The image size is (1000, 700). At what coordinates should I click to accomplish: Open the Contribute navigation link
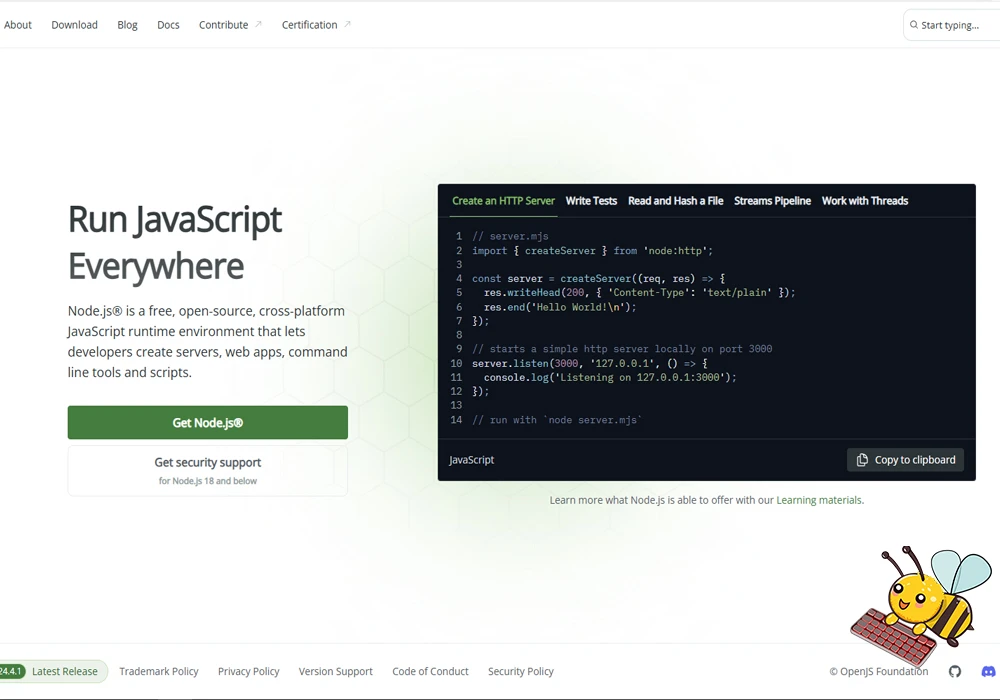click(223, 25)
